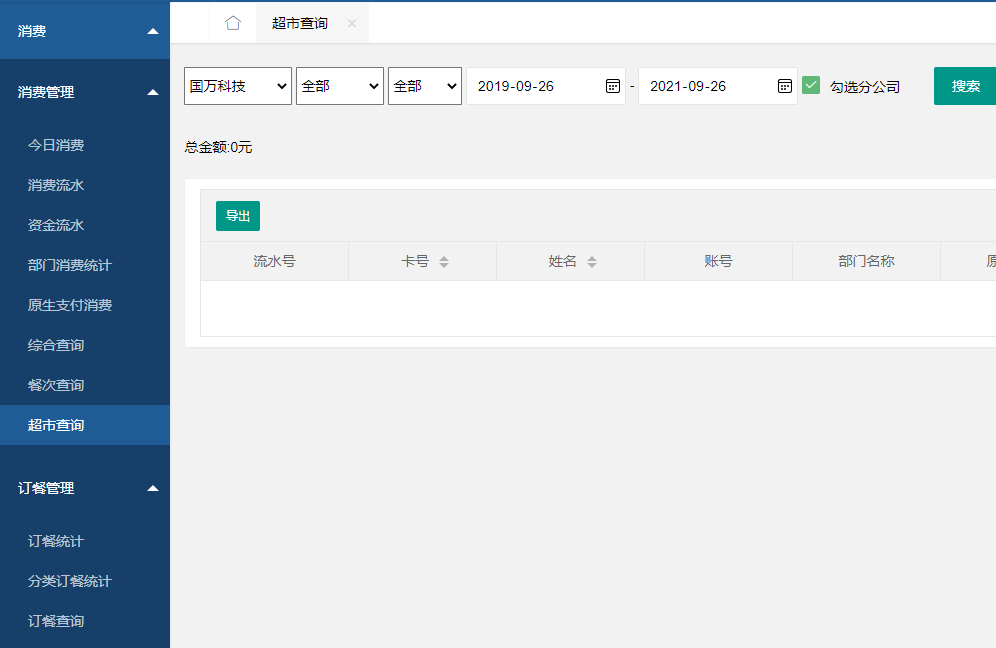Open 今日消费 in the sidebar

(56, 145)
